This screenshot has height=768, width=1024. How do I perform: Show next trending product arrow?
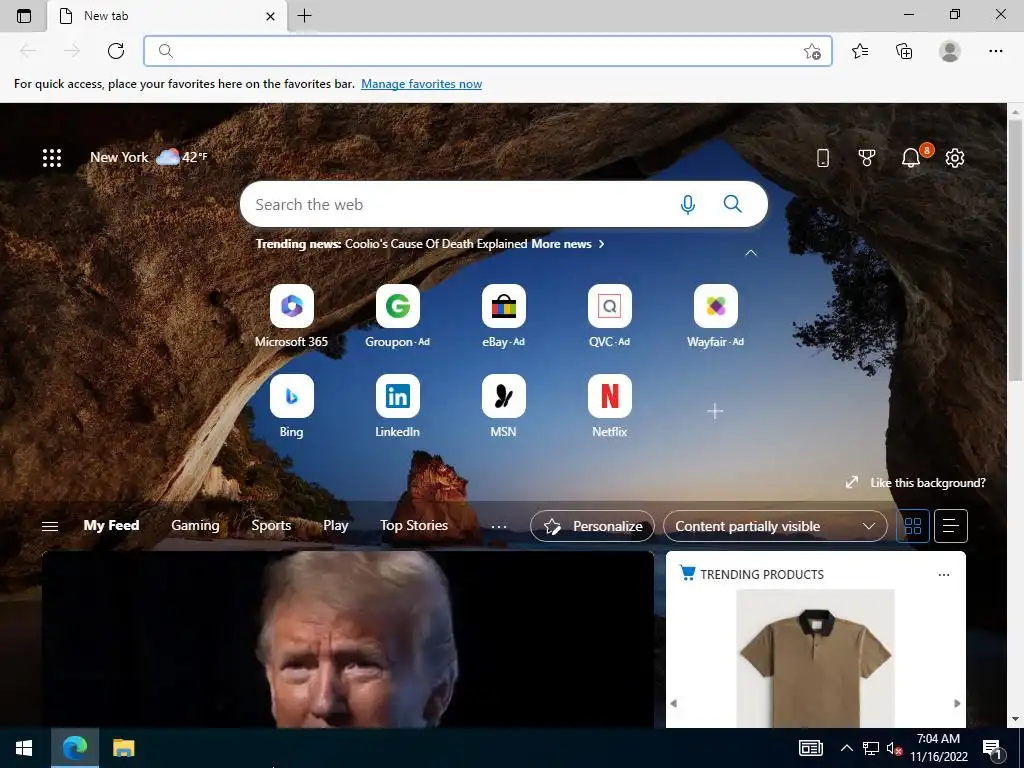tap(957, 703)
